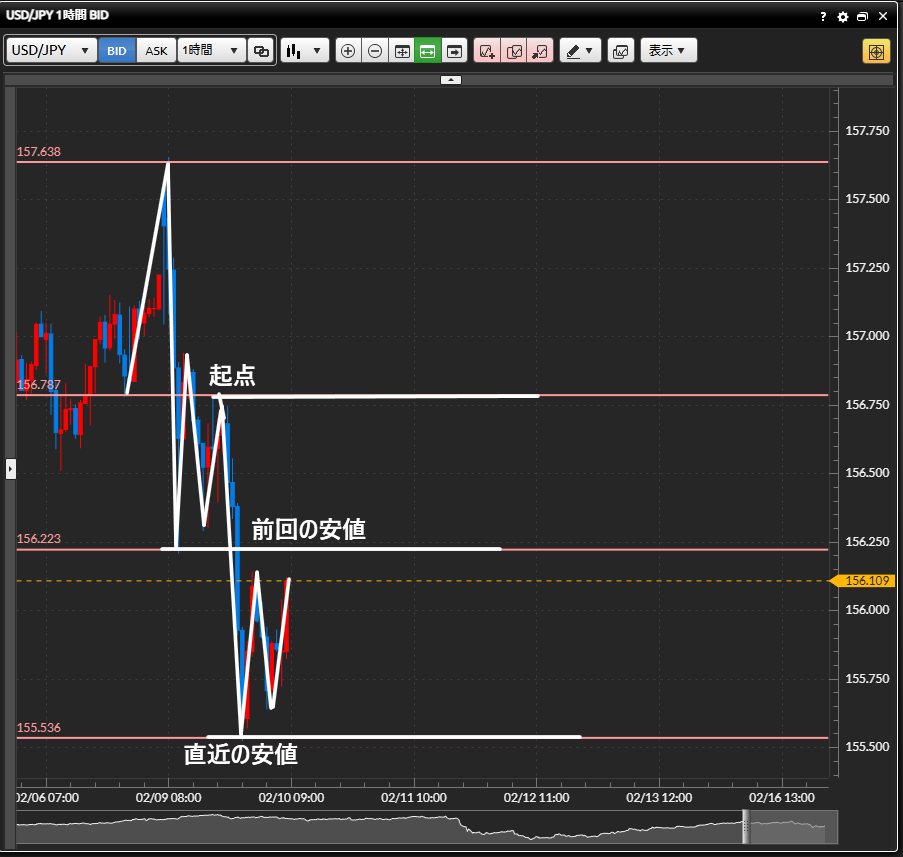Screen dimensions: 903x857
Task: Switch price to ASK
Action: pyautogui.click(x=157, y=51)
